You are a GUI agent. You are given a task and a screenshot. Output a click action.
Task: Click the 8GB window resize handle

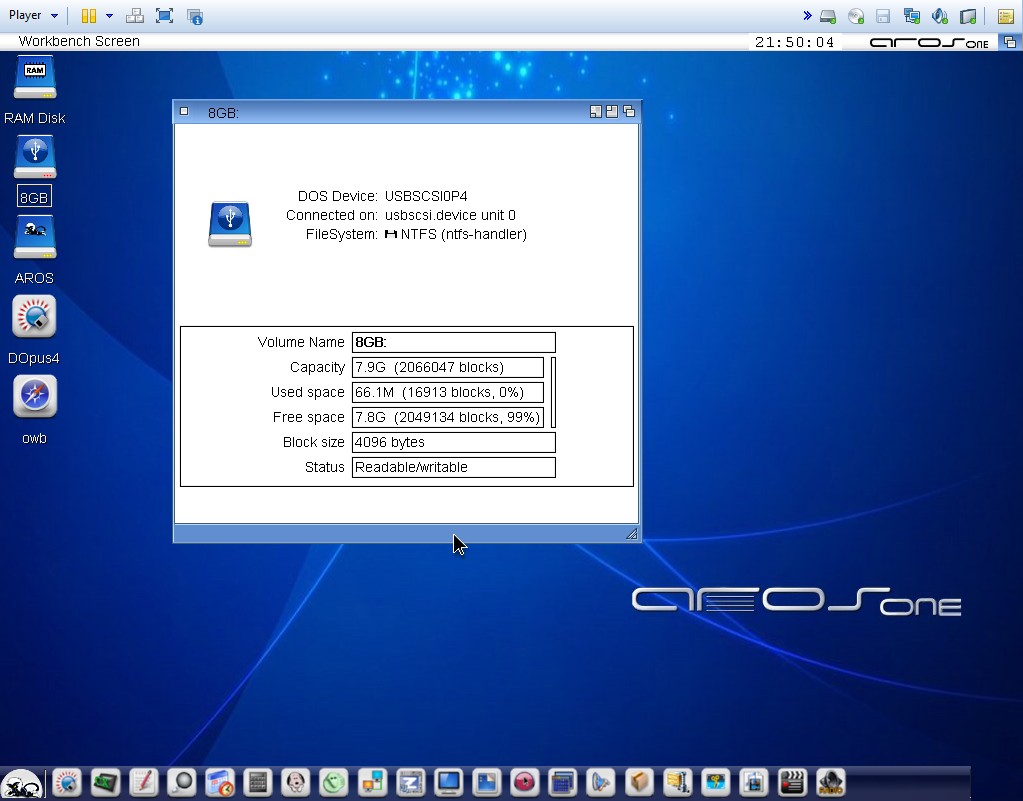coord(631,534)
